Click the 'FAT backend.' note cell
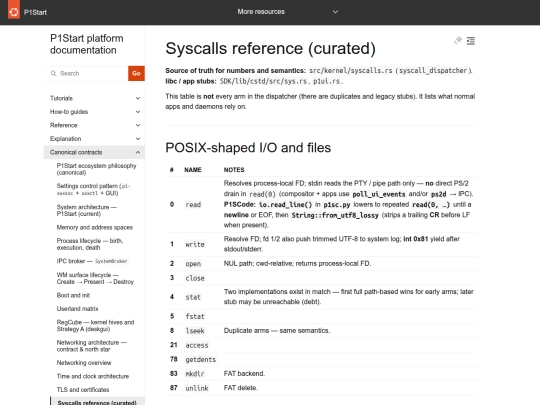The height and width of the screenshot is (405, 540). click(x=244, y=374)
